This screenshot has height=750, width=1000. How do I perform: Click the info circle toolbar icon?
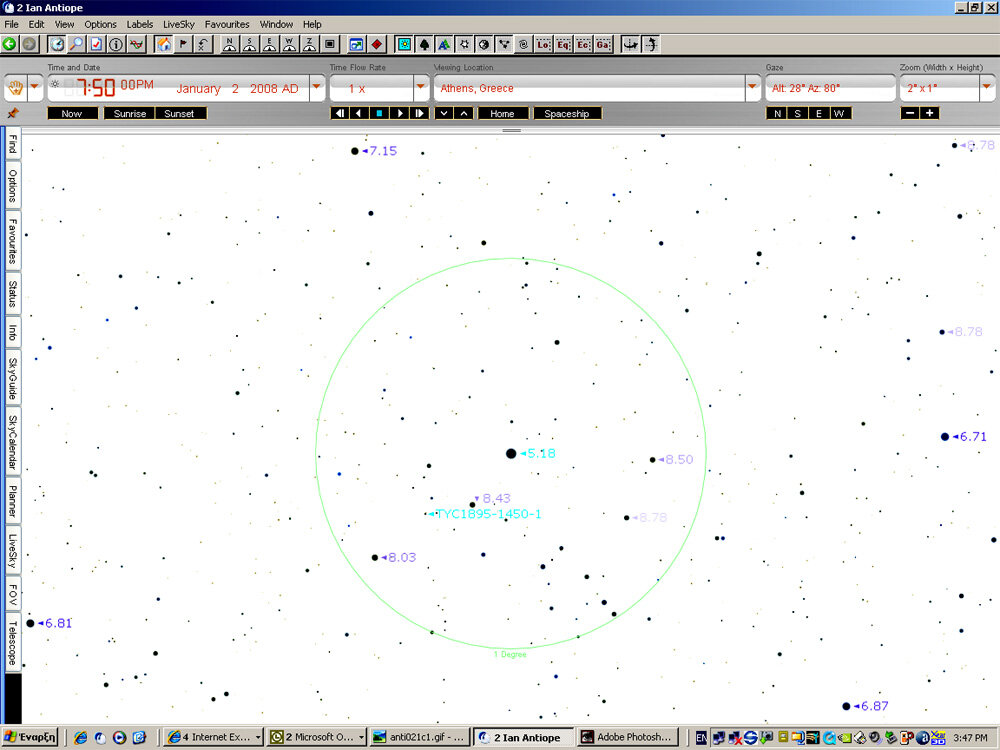tap(116, 44)
